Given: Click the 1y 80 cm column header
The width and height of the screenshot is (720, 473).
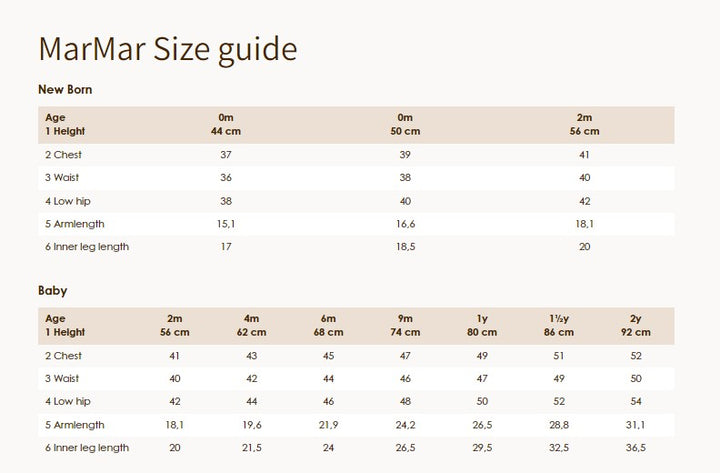Looking at the screenshot, I should 483,325.
